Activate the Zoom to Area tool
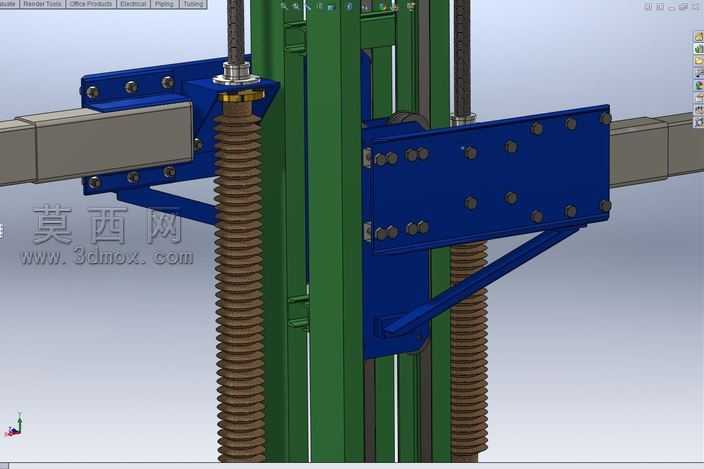Viewport: 704px width, 469px height. pyautogui.click(x=296, y=6)
